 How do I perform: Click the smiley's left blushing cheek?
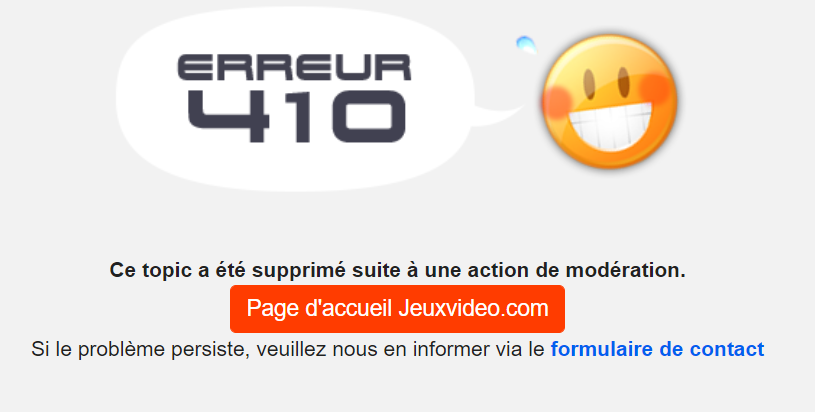coord(557,102)
